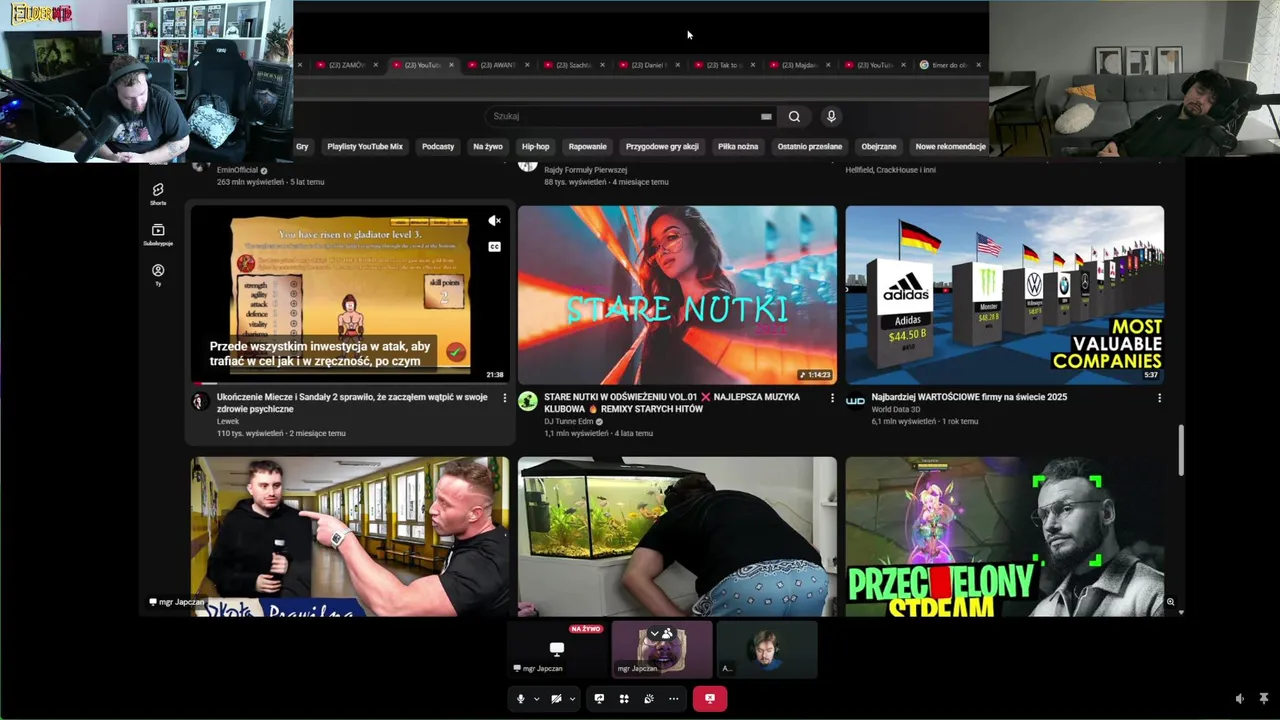The width and height of the screenshot is (1280, 720).
Task: Expand Discord camera options arrow
Action: coord(572,699)
